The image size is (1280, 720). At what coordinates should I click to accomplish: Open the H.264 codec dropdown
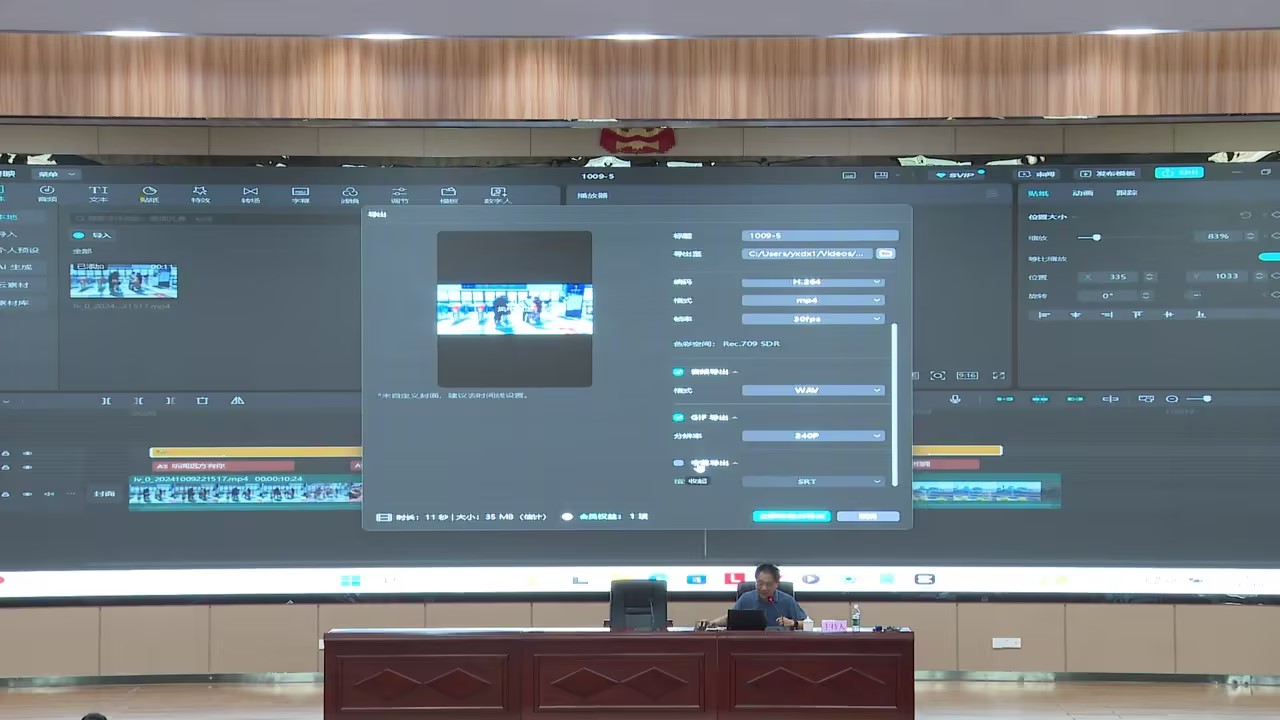[812, 282]
